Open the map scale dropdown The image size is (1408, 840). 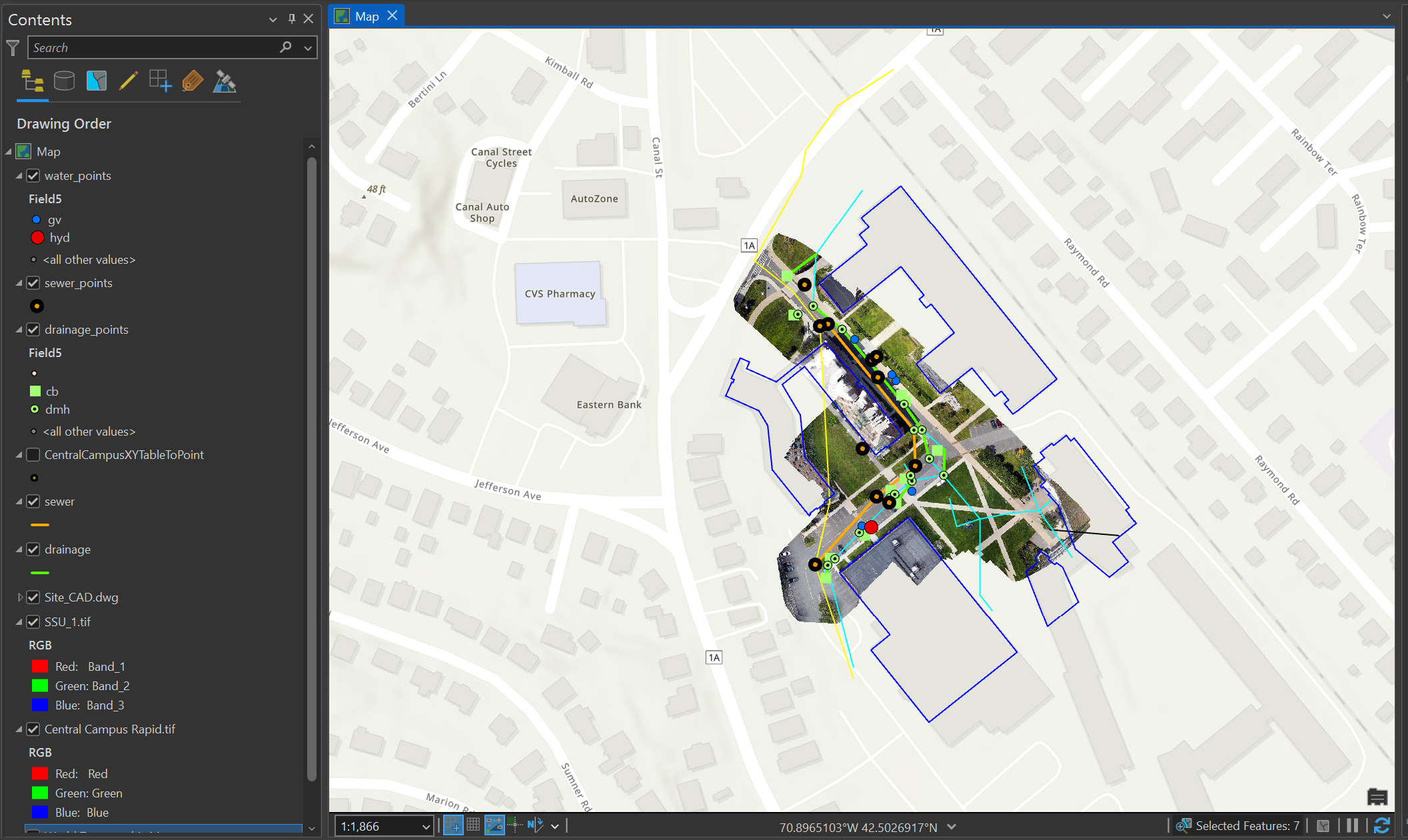coord(426,827)
